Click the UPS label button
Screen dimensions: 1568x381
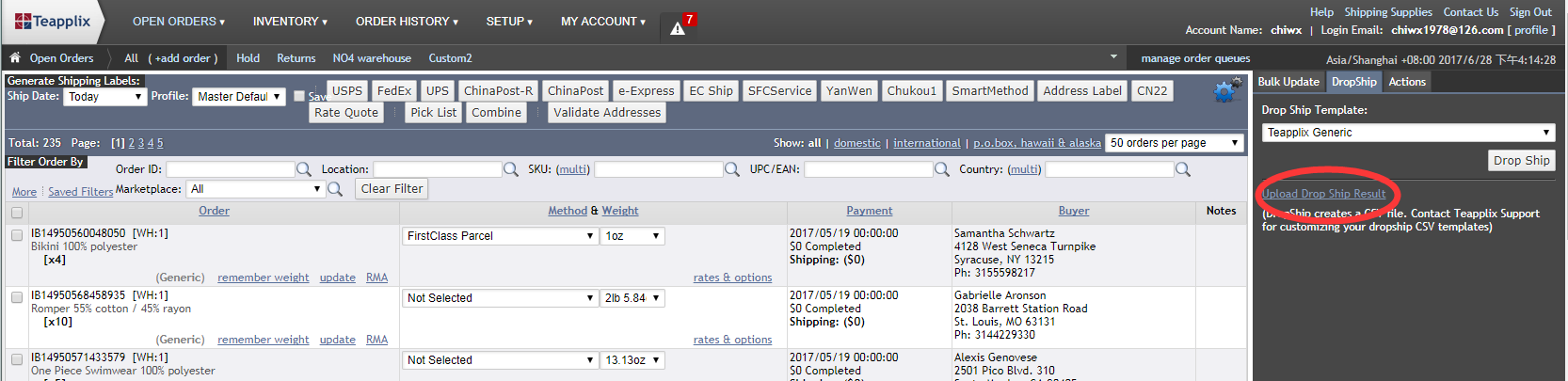(x=438, y=91)
